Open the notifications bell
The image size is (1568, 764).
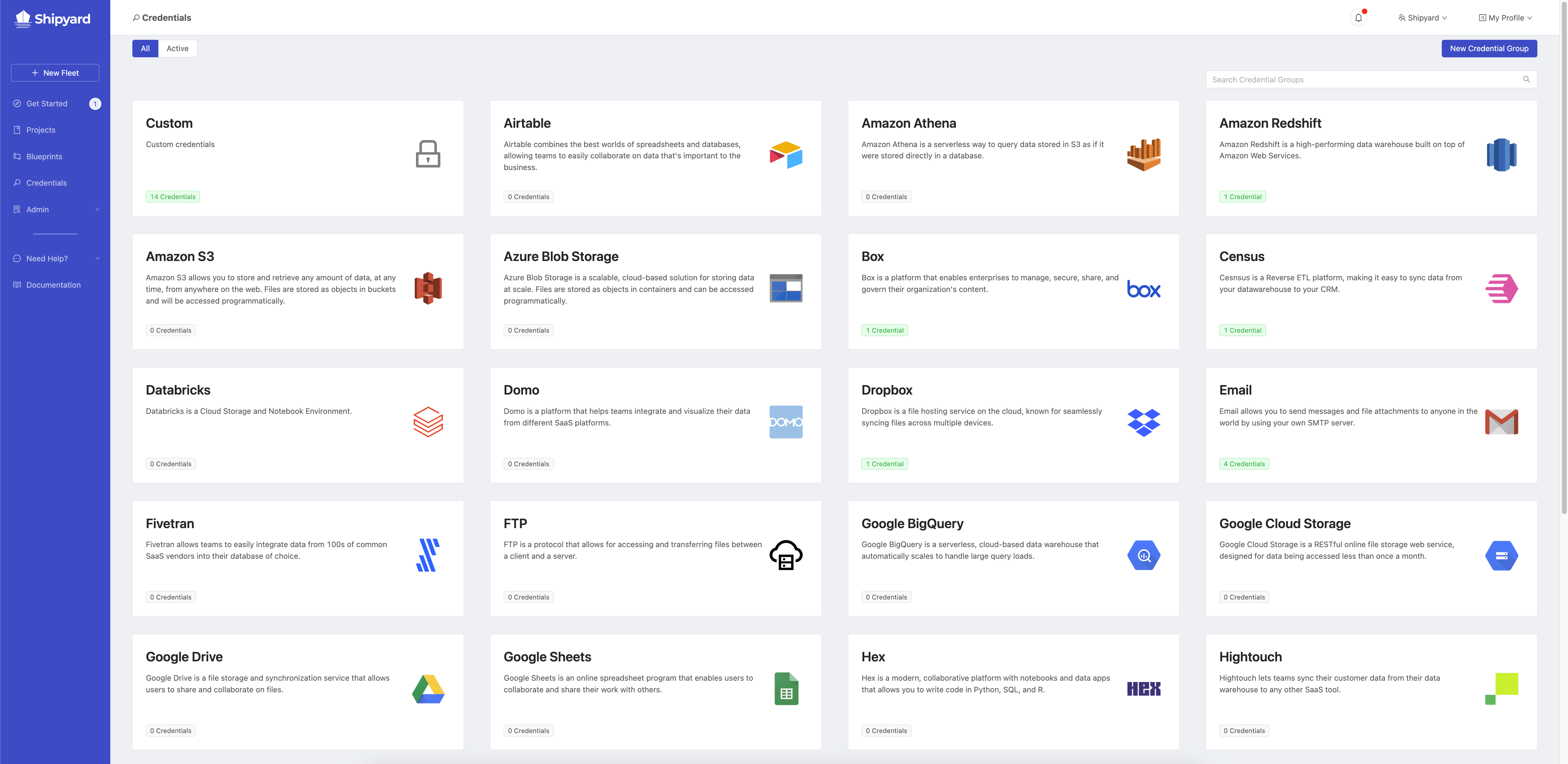(x=1359, y=18)
